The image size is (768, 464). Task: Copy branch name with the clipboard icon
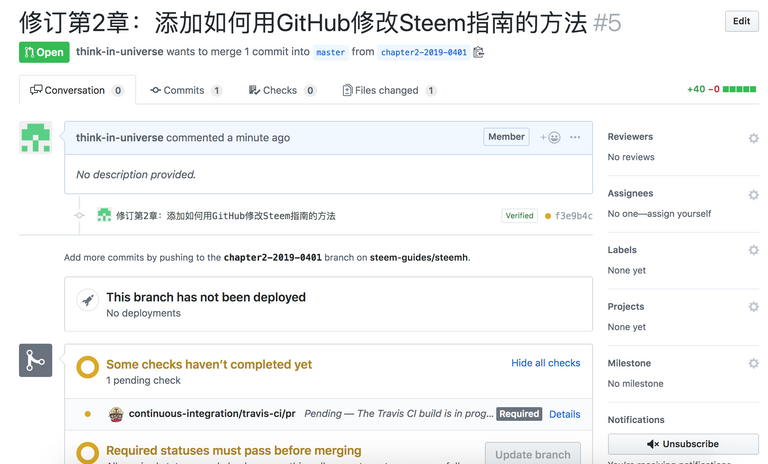pyautogui.click(x=479, y=52)
